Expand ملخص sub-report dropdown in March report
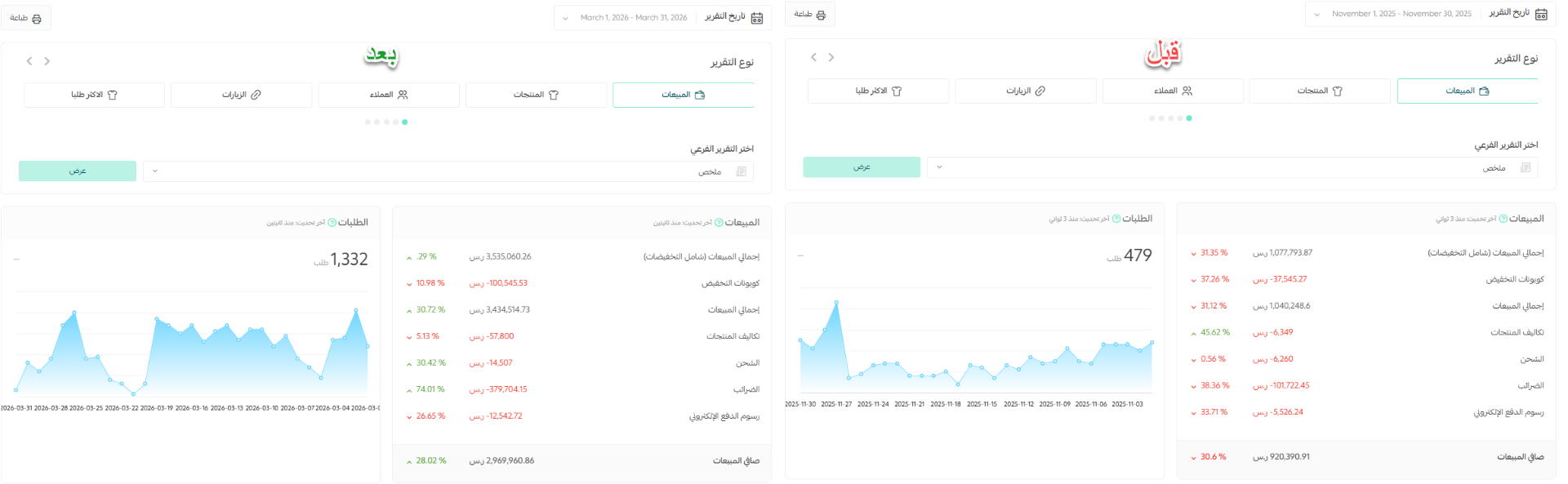Viewport: 1568px width, 484px height. pos(448,171)
